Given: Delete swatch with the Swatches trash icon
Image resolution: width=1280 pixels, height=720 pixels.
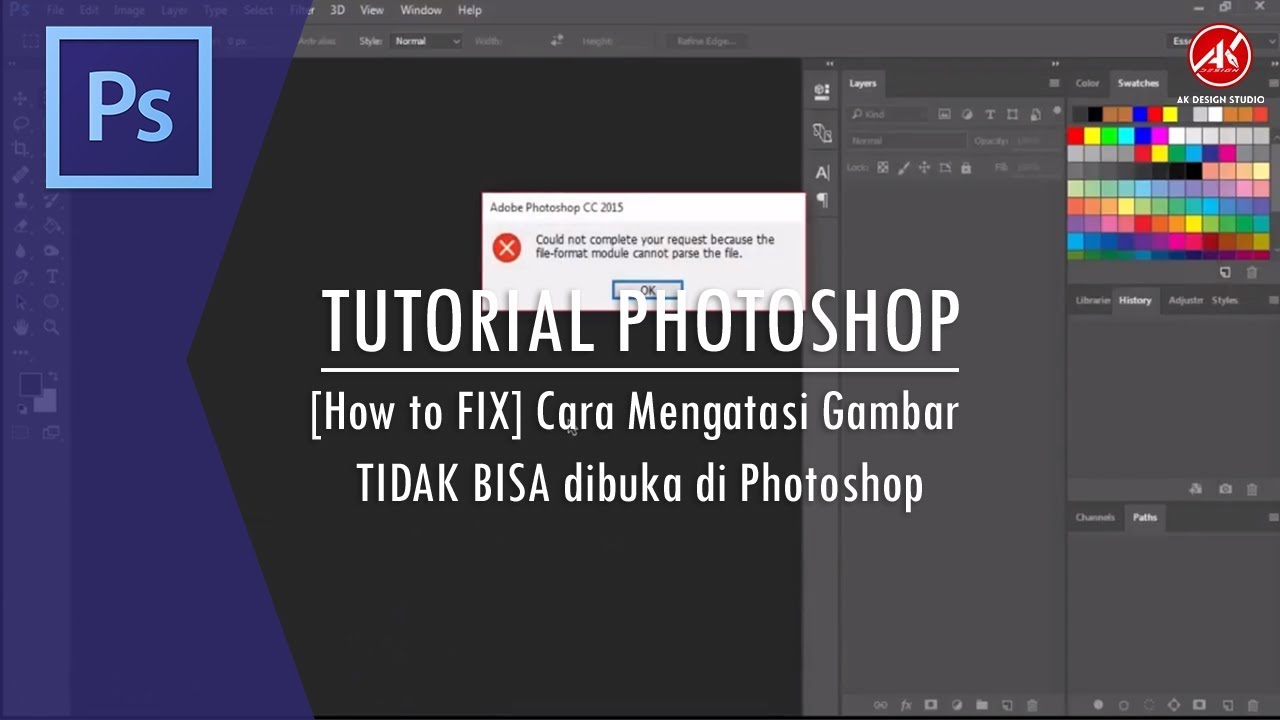Looking at the screenshot, I should 1252,272.
